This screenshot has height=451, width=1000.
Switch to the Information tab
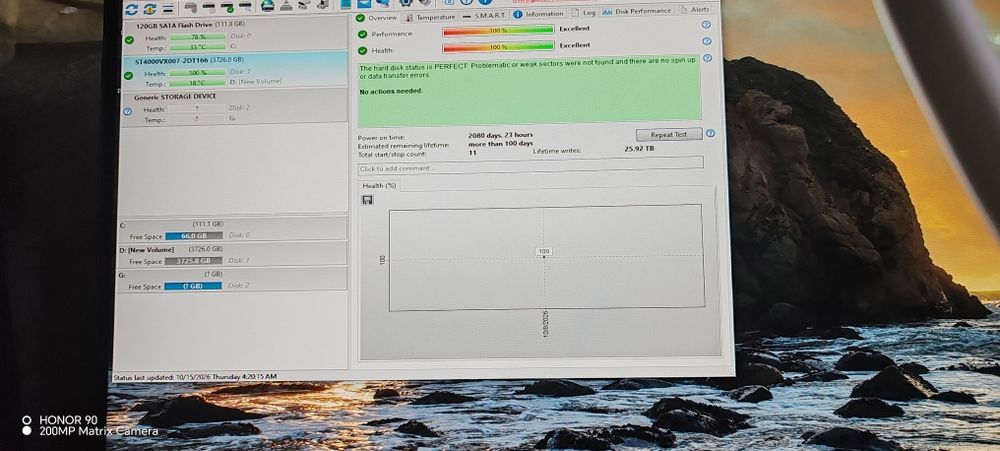click(x=540, y=14)
